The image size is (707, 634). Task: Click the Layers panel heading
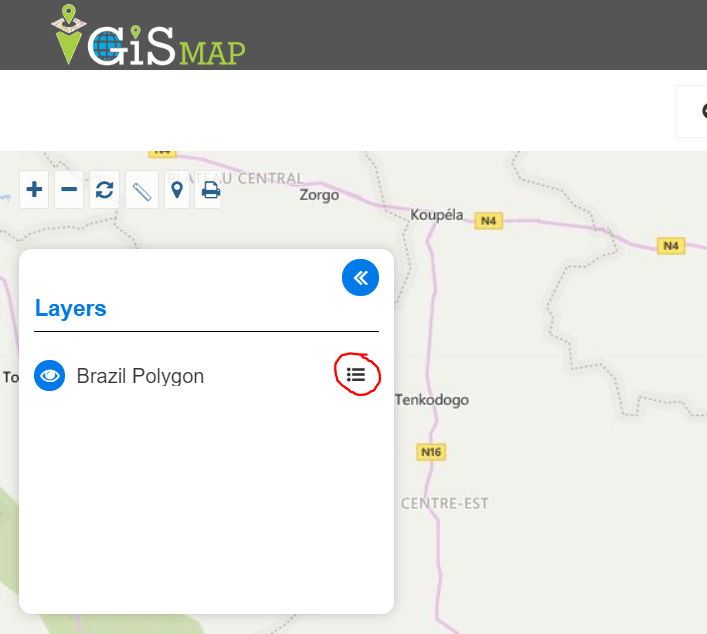71,308
